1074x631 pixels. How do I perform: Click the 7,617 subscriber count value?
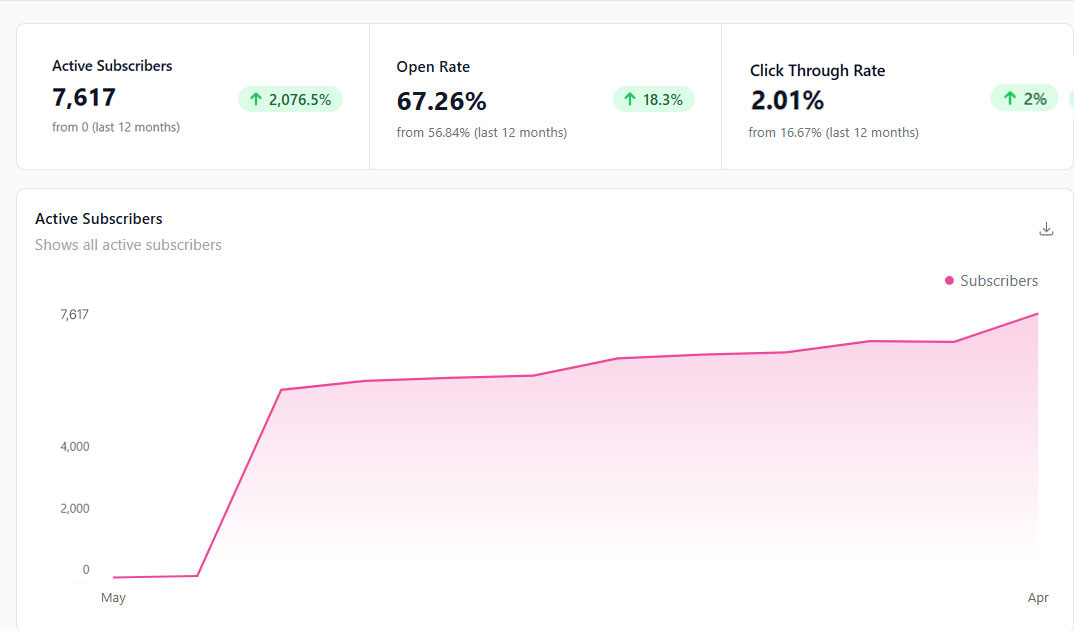[x=84, y=97]
